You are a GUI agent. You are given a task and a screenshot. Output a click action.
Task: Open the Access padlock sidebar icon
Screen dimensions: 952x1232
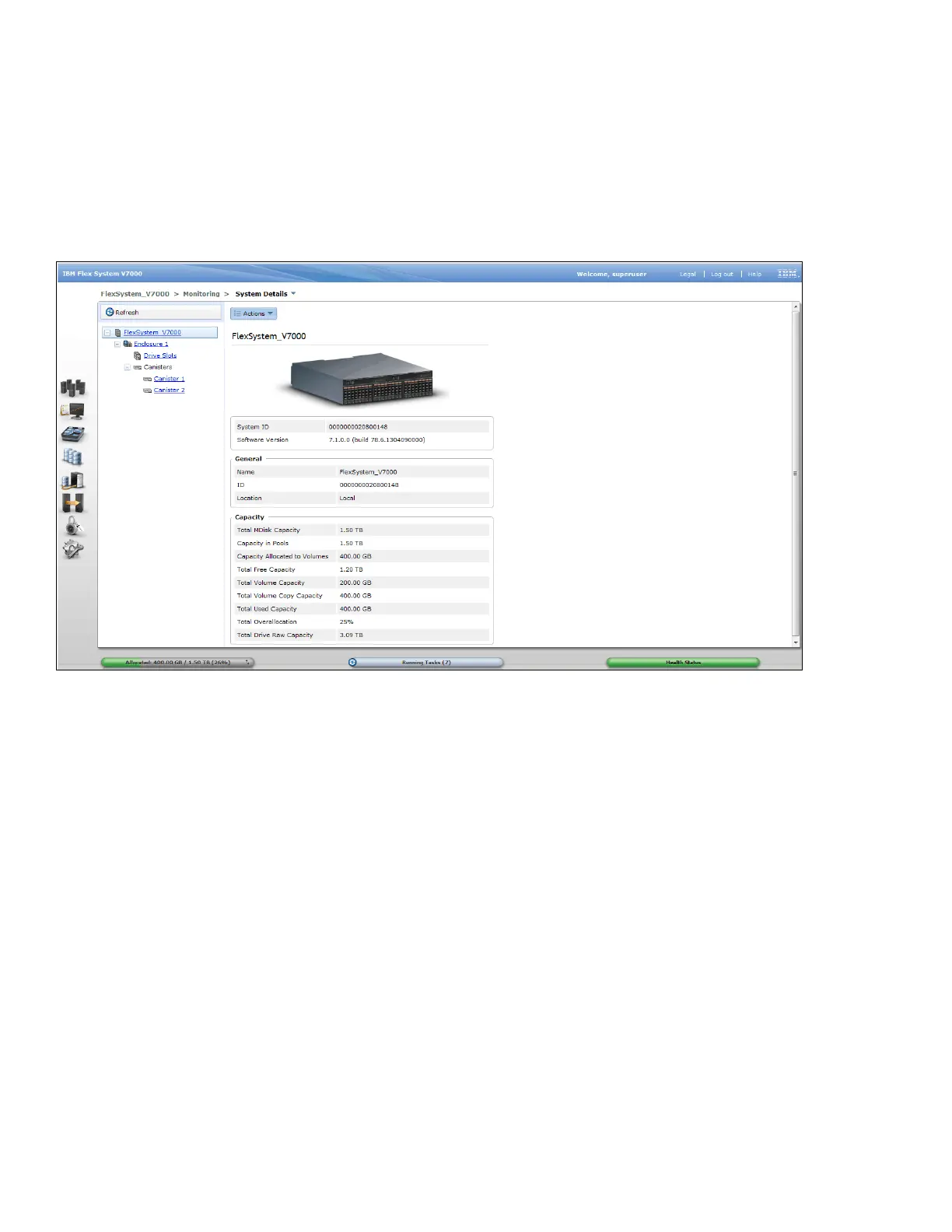coord(73,527)
